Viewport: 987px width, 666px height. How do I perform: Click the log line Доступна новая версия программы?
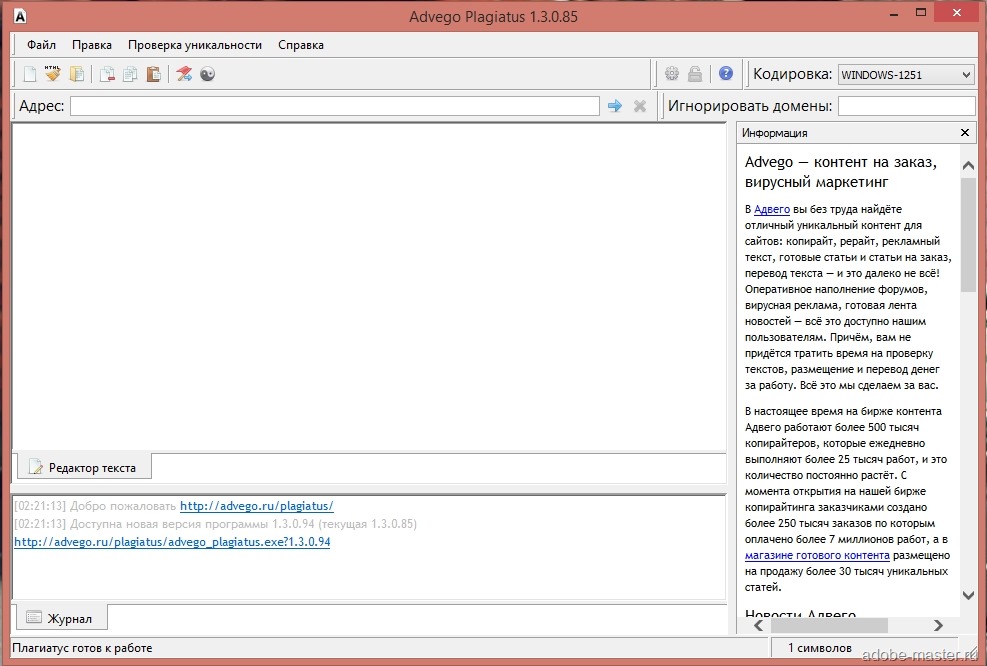click(x=215, y=524)
